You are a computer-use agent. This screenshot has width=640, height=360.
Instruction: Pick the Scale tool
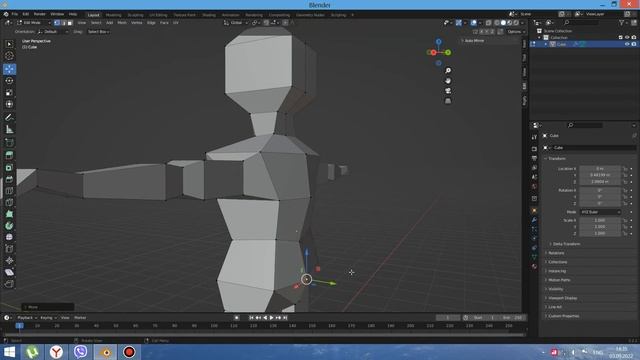pos(9,93)
